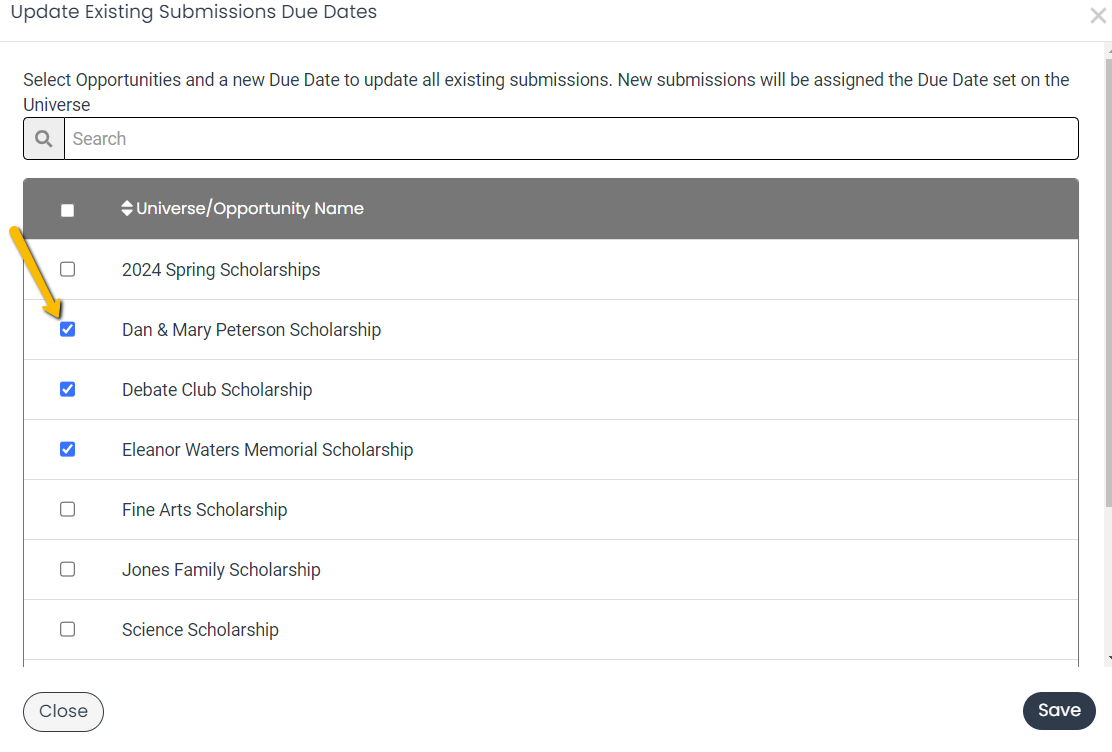Select the Science Scholarship row label
The height and width of the screenshot is (752, 1112).
[200, 630]
